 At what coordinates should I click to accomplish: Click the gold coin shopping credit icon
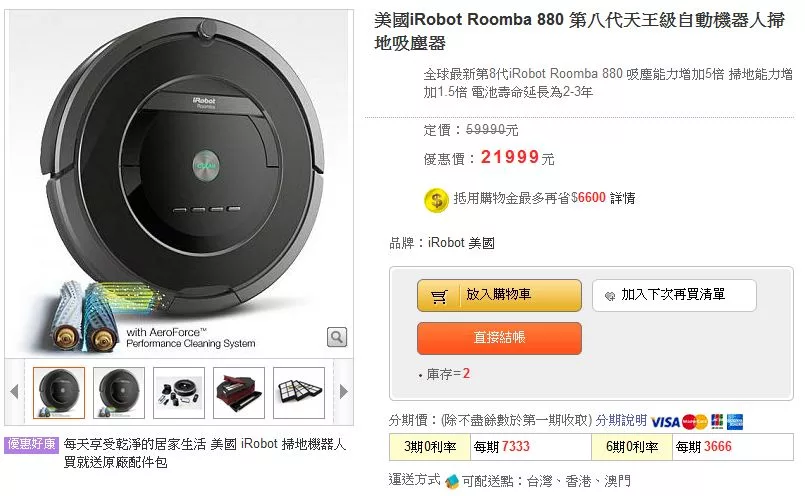tap(435, 198)
